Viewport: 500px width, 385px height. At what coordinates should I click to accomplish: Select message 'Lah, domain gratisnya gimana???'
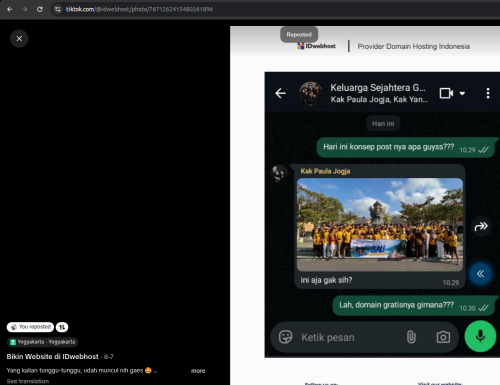[x=396, y=305]
